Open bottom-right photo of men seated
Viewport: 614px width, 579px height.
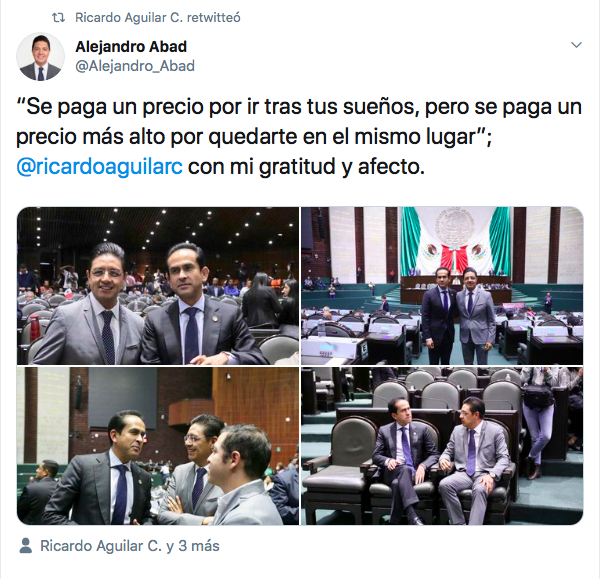pos(442,446)
